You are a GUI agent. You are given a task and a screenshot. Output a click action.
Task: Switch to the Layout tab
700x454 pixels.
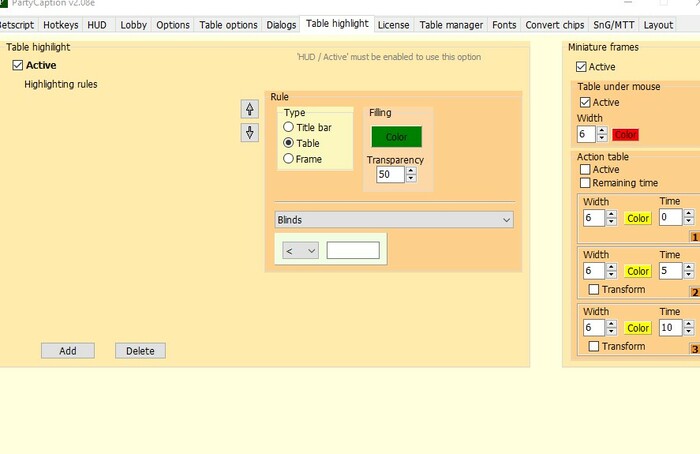coord(658,25)
